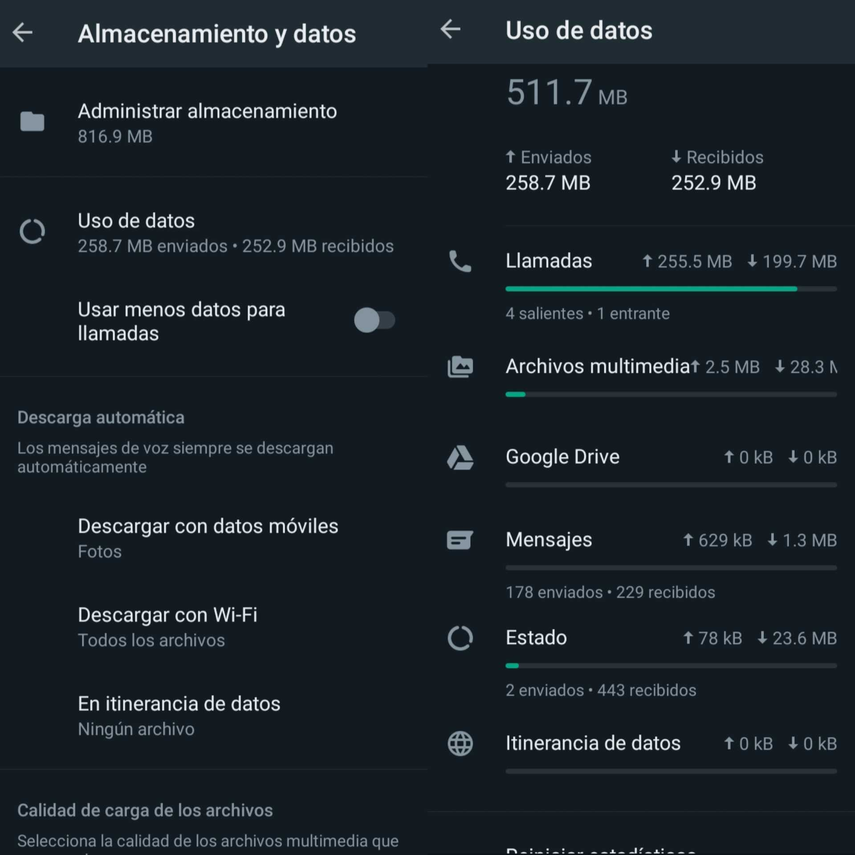
Task: Tap the Google Drive icon
Action: tap(460, 457)
